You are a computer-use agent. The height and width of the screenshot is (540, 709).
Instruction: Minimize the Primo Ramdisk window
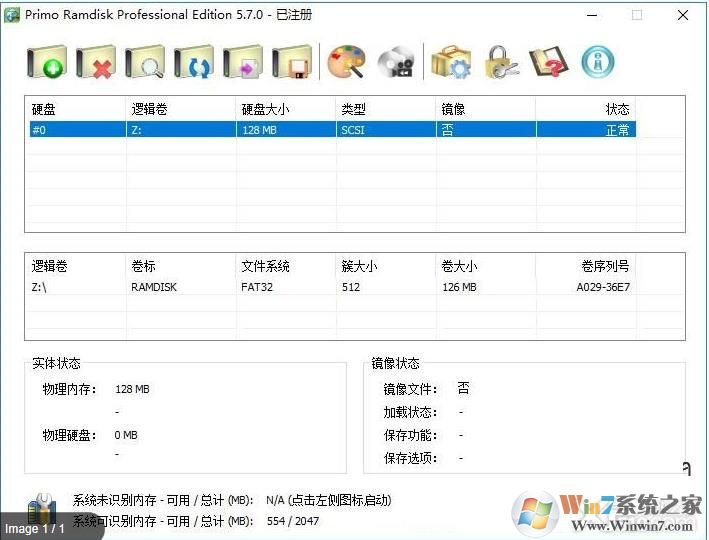[x=592, y=15]
